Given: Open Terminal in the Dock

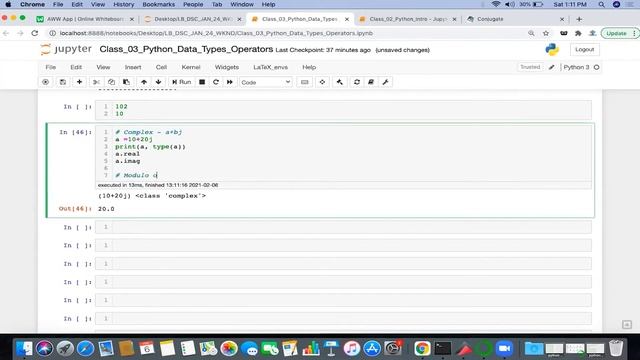Looking at the screenshot, I should [443, 349].
